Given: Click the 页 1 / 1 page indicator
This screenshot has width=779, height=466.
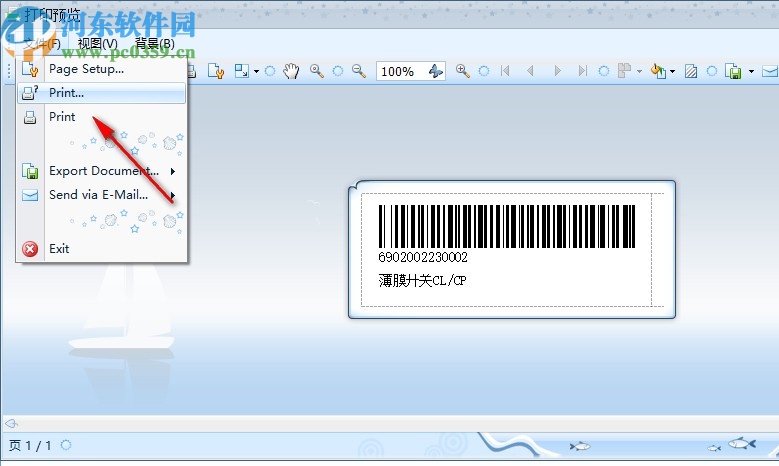Looking at the screenshot, I should point(30,445).
